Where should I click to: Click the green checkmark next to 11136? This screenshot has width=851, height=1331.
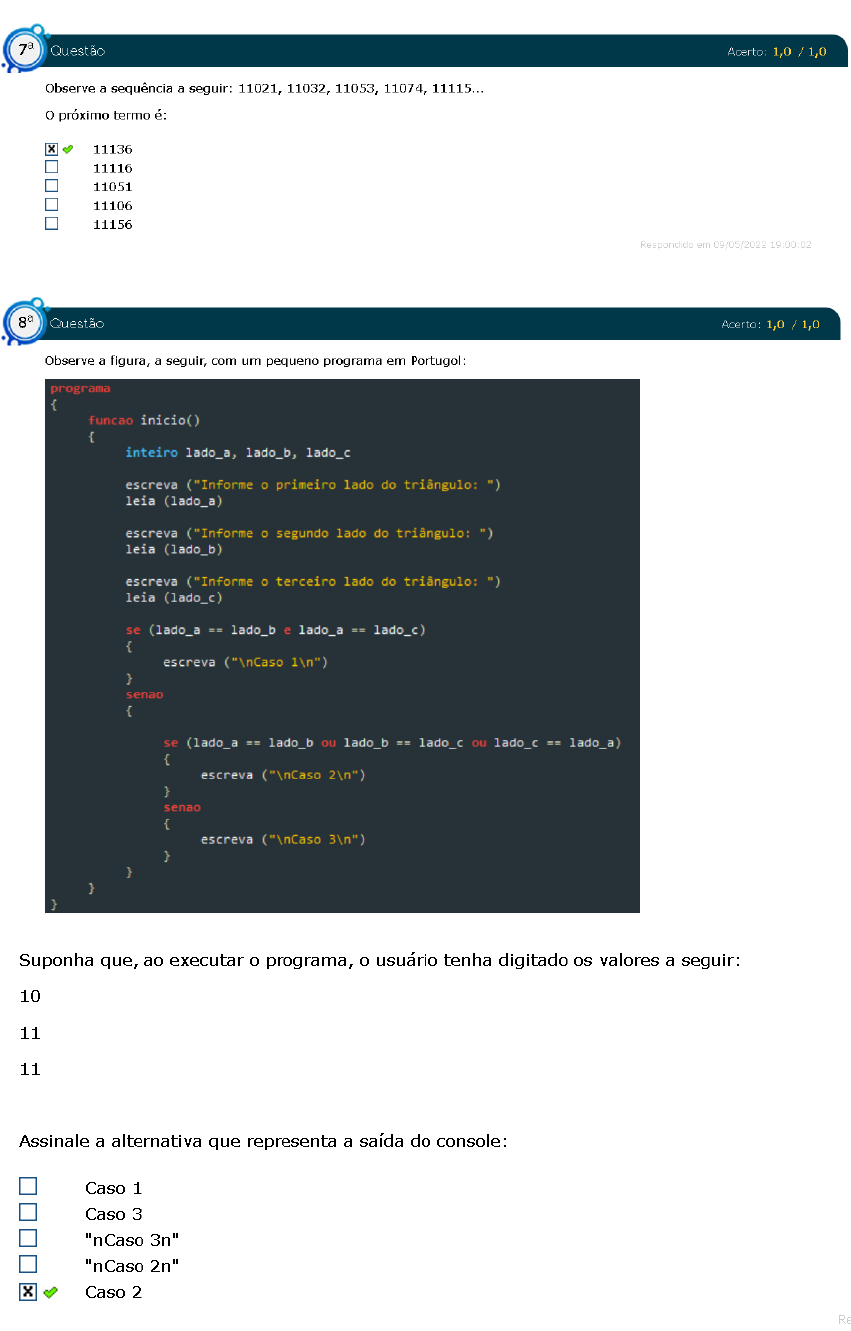67,148
